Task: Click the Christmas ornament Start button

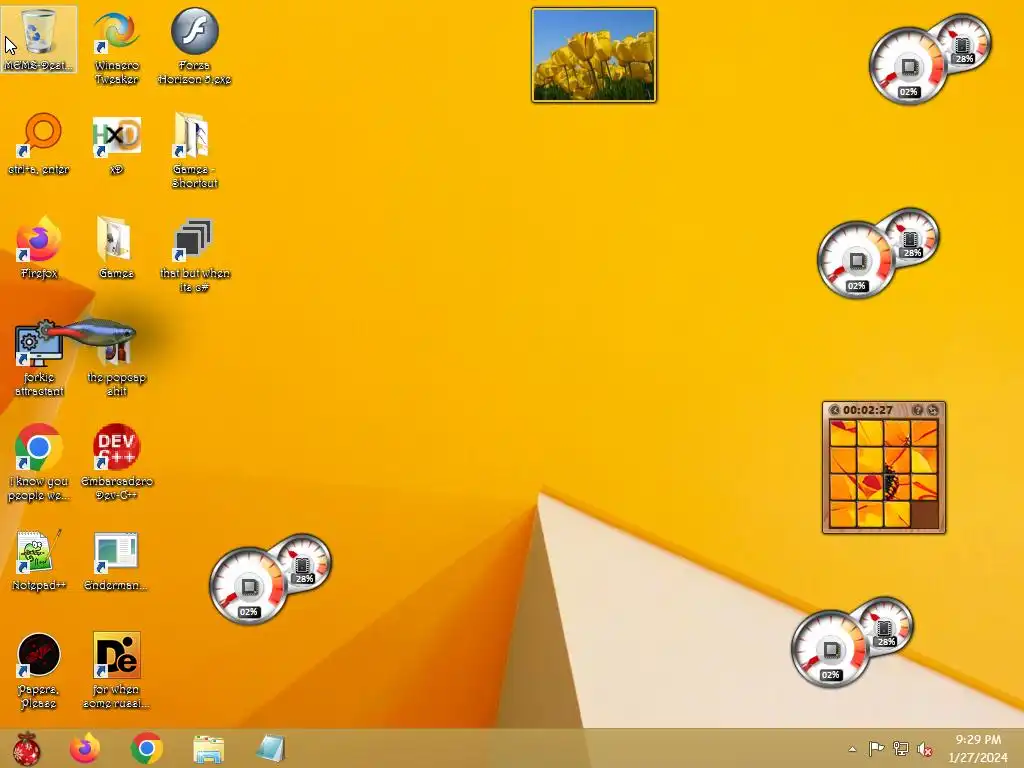Action: click(x=27, y=748)
